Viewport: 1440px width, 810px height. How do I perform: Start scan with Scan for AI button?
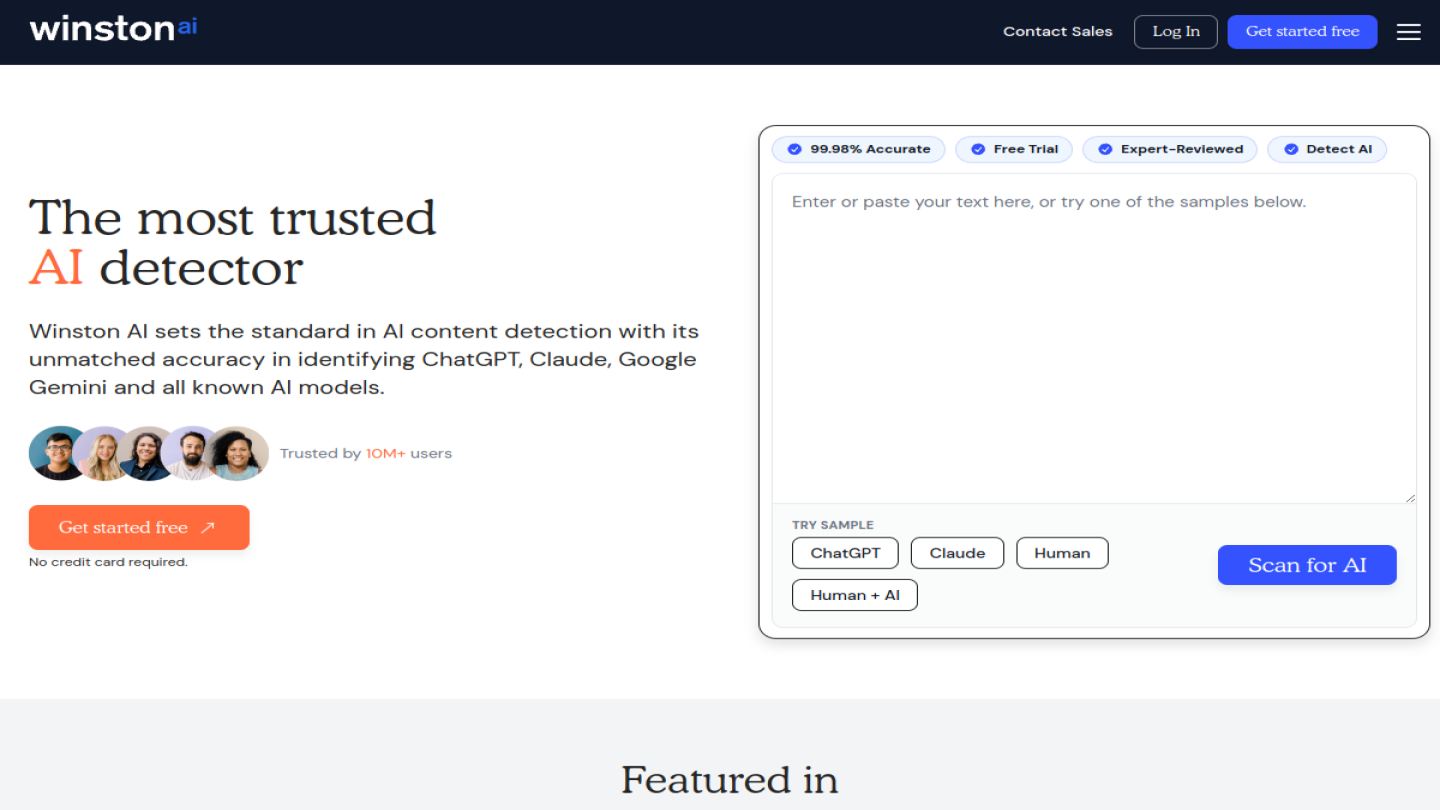pos(1307,565)
